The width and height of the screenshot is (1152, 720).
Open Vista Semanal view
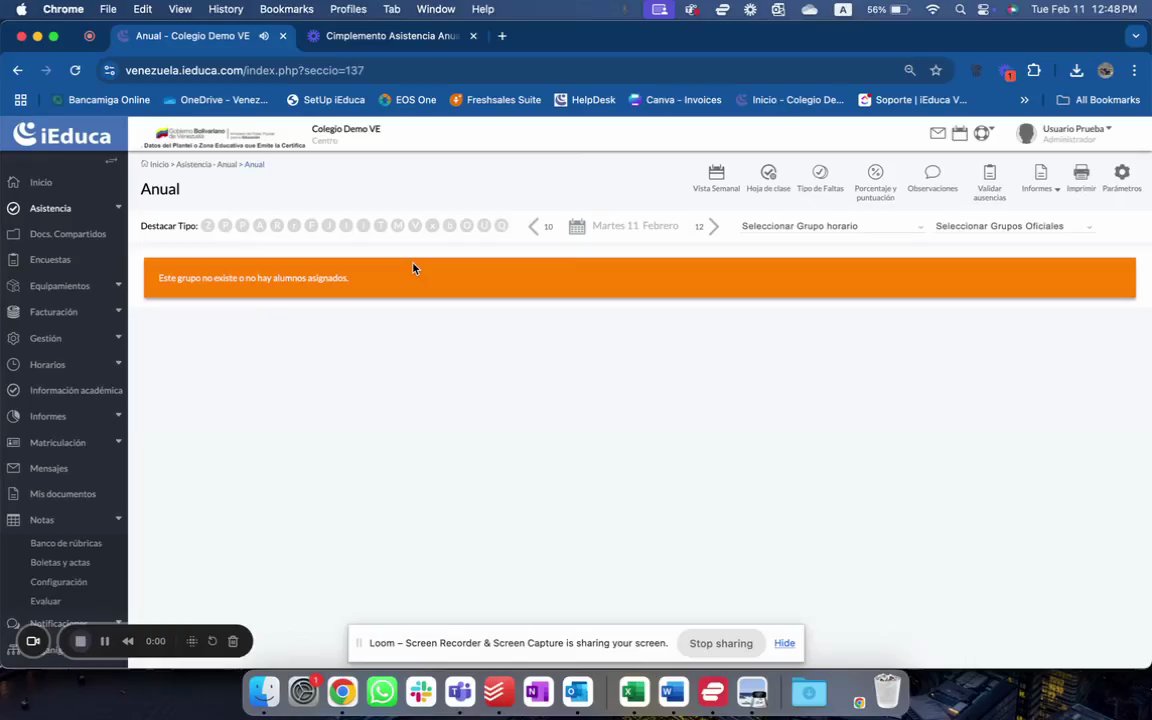[716, 179]
